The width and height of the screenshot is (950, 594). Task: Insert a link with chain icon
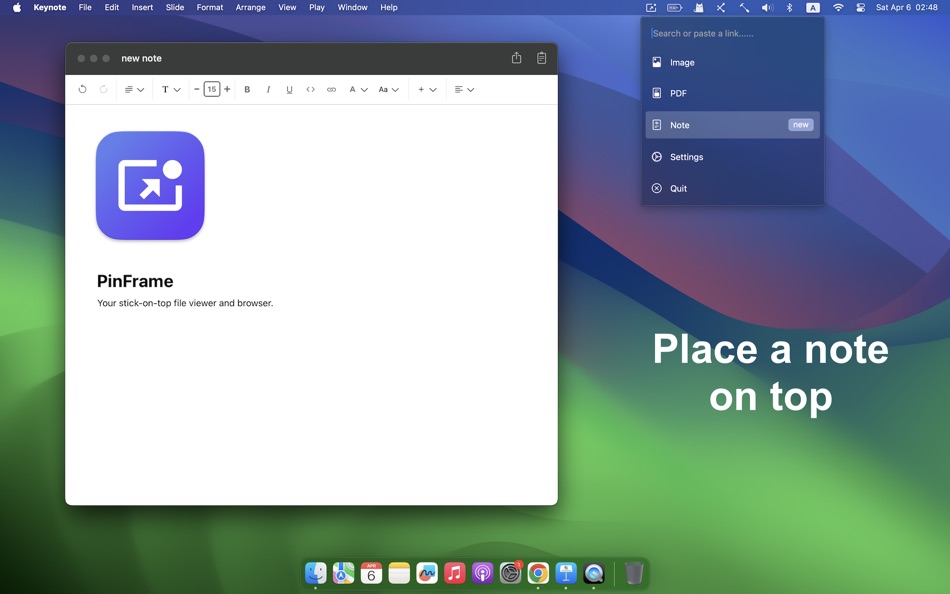(331, 89)
